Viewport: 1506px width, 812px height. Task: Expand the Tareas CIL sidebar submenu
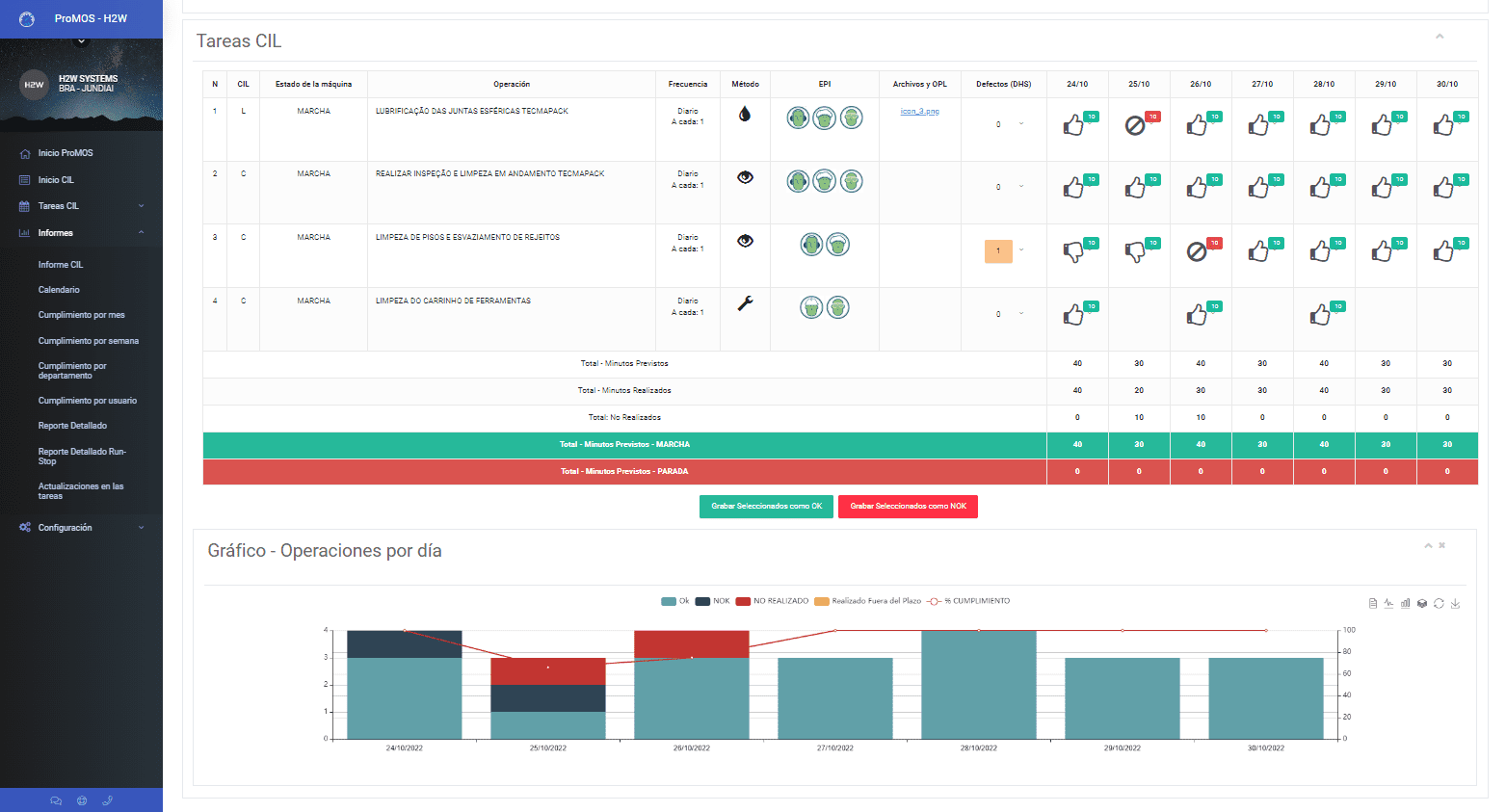141,206
